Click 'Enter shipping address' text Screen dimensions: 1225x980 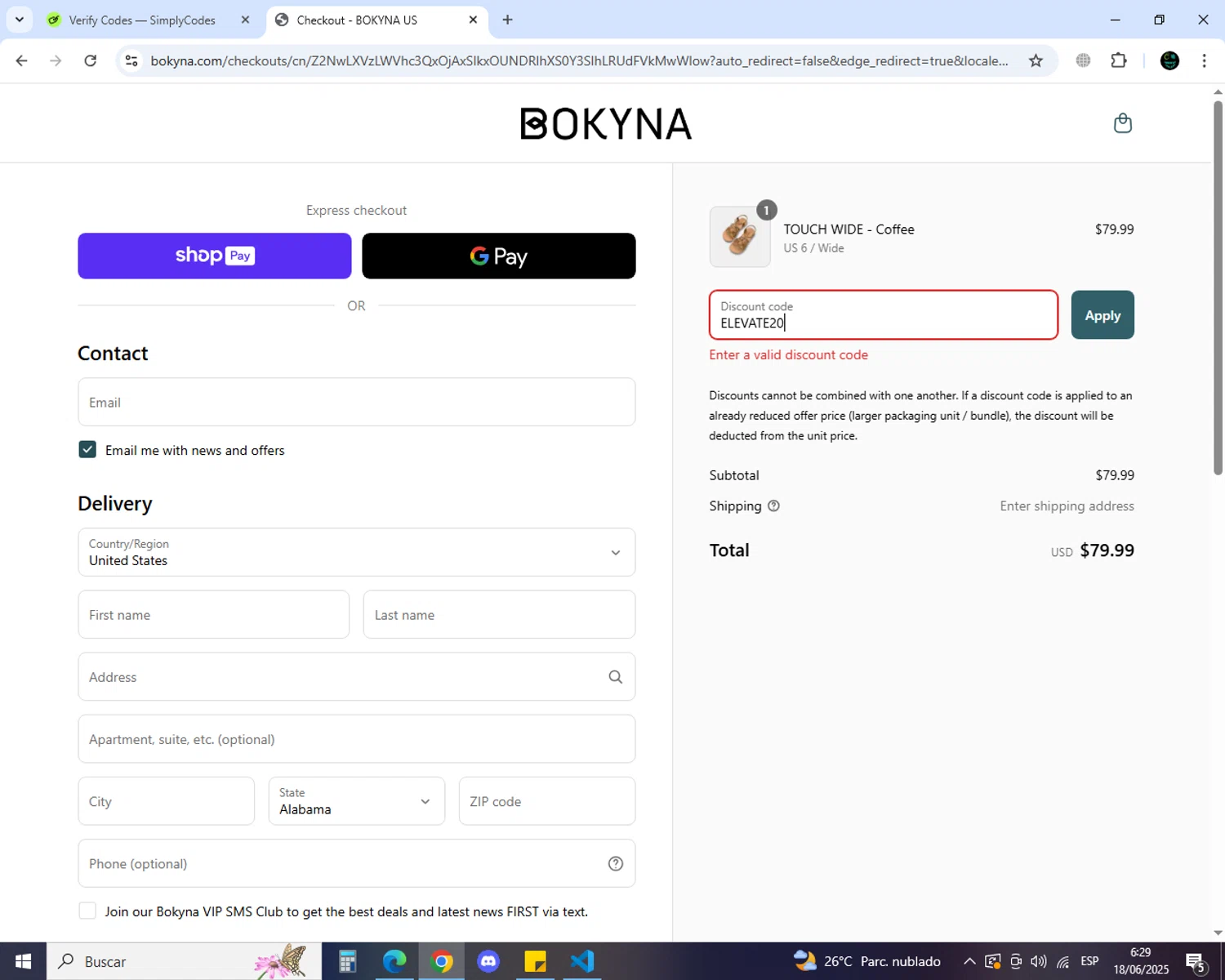point(1067,506)
